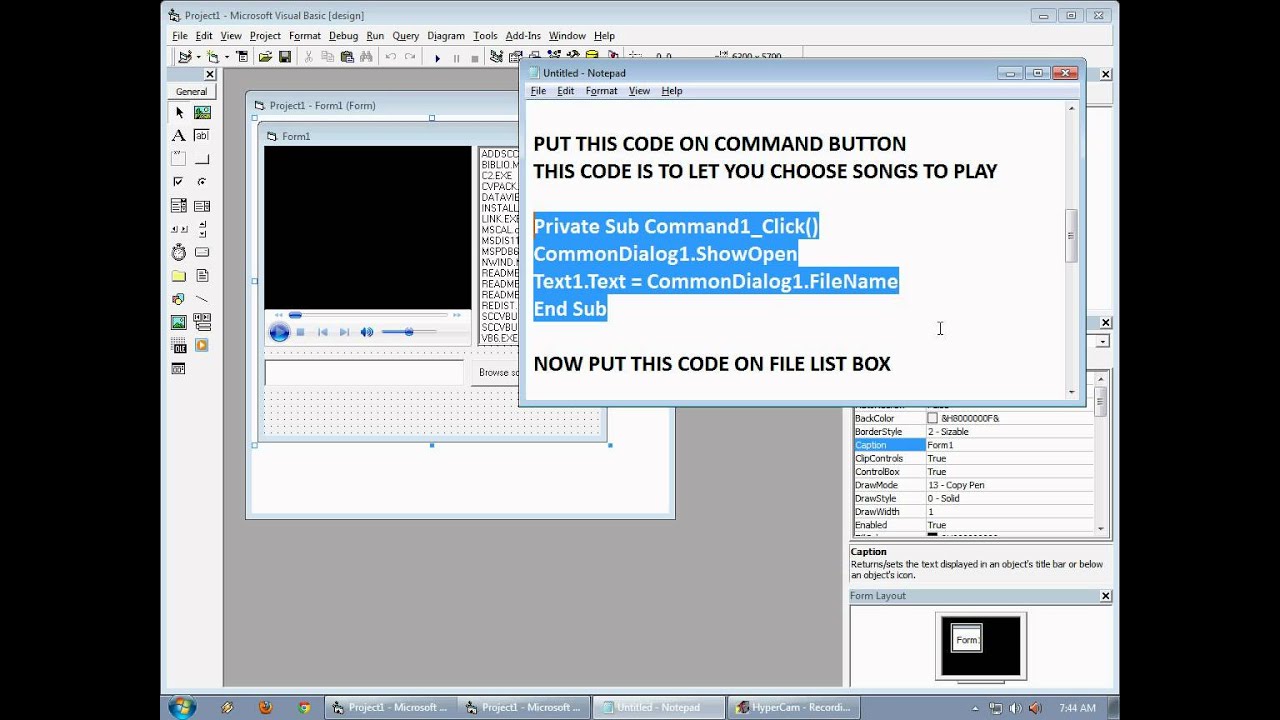1280x720 pixels.
Task: Select the BorderStyle property row
Action: point(974,432)
